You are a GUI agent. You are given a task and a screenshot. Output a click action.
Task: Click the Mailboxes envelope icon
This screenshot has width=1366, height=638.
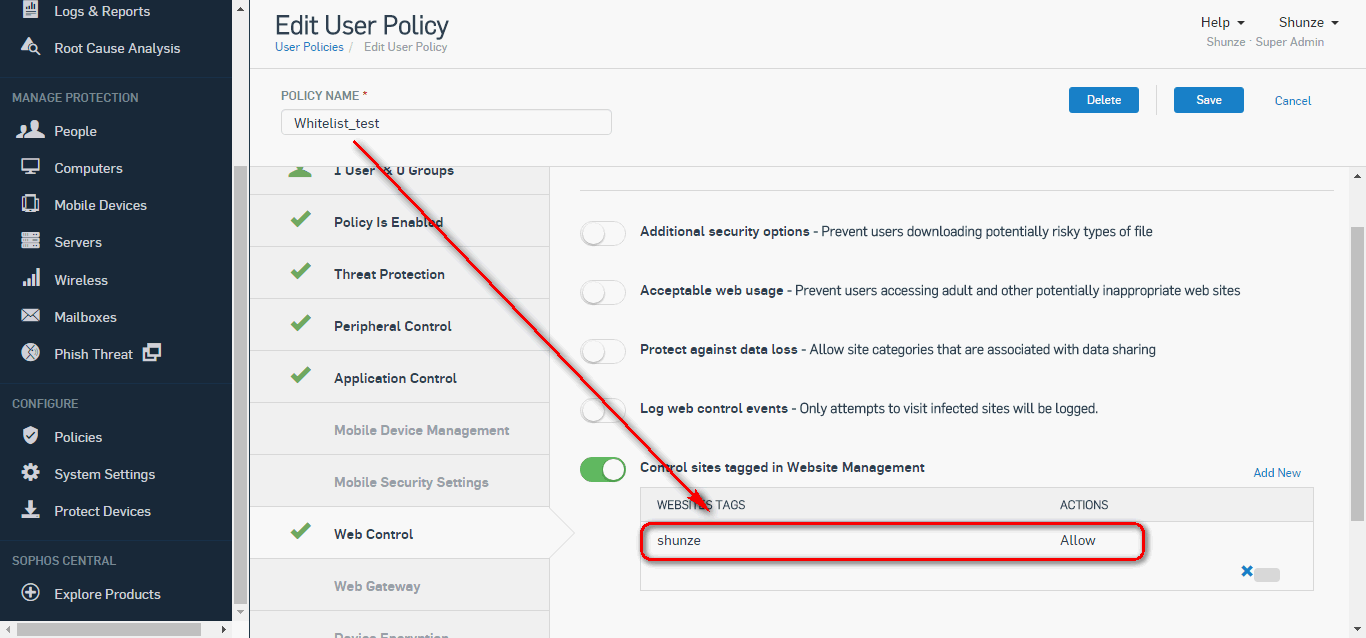click(x=31, y=316)
